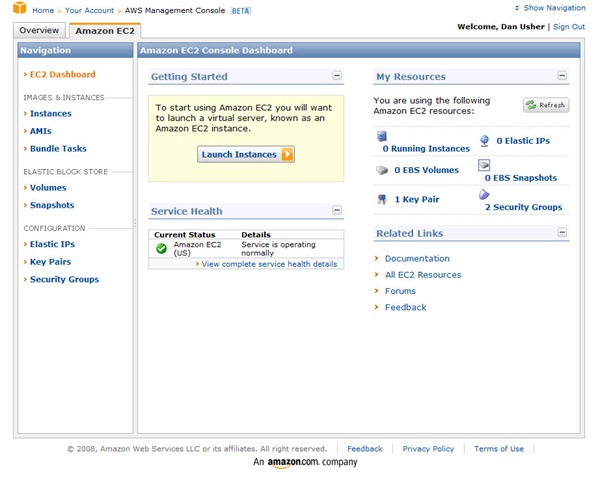Click the EBS Volumes disk icon
Viewport: 598px width, 480px height.
(382, 170)
